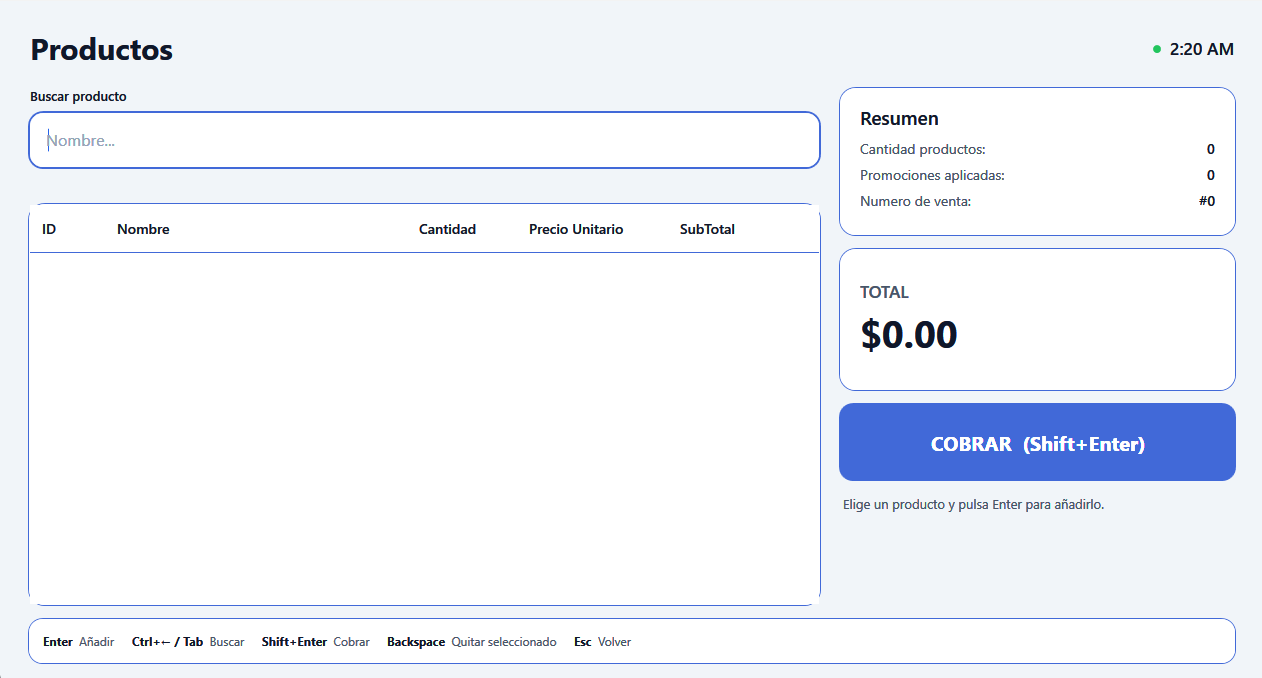Click the COBRAR (Shift+Enter) button
The width and height of the screenshot is (1262, 678).
1037,442
